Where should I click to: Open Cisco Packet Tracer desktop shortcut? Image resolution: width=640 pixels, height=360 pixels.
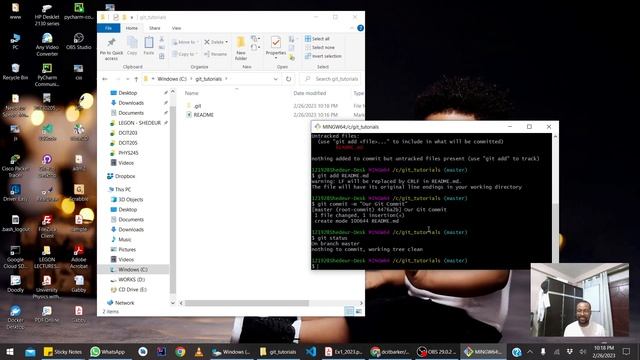15,165
